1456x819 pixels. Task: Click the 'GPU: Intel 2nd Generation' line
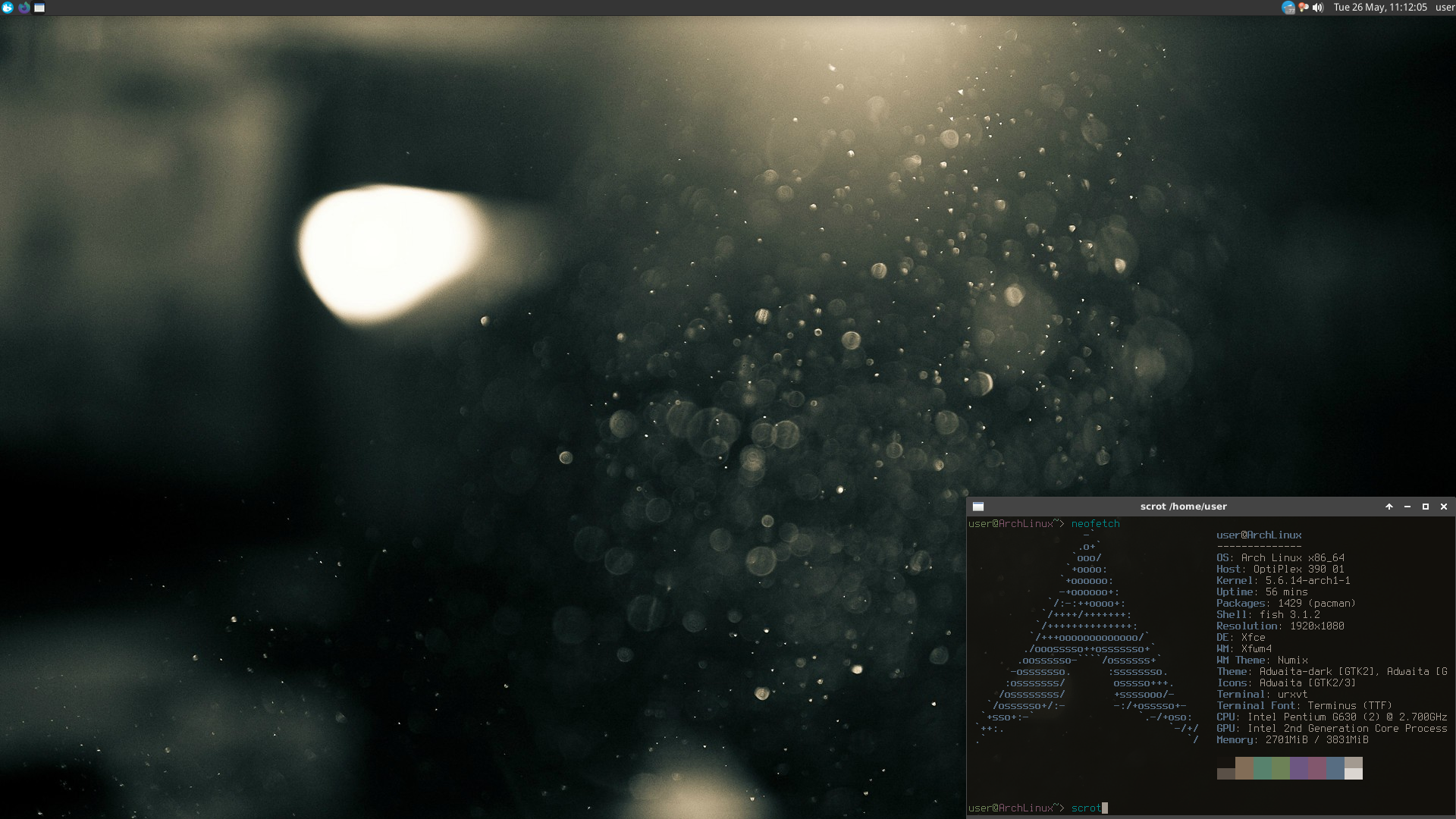click(x=1332, y=729)
